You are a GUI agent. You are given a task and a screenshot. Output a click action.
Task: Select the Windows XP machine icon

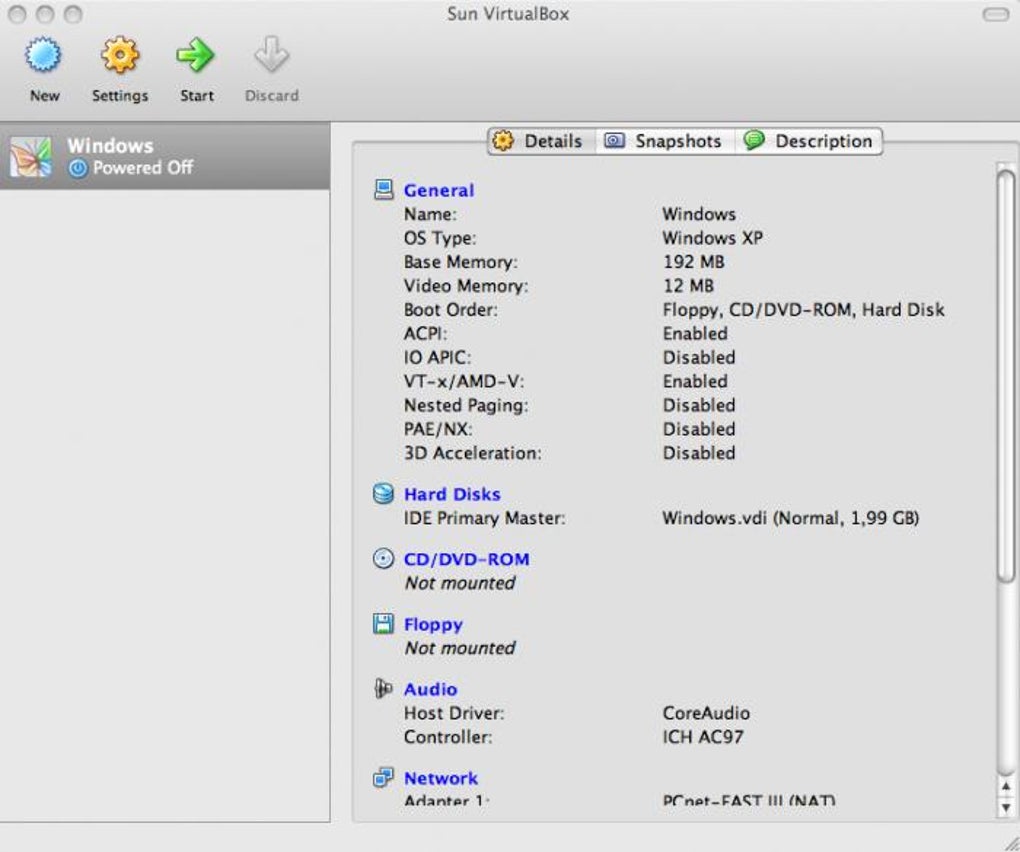[x=30, y=157]
